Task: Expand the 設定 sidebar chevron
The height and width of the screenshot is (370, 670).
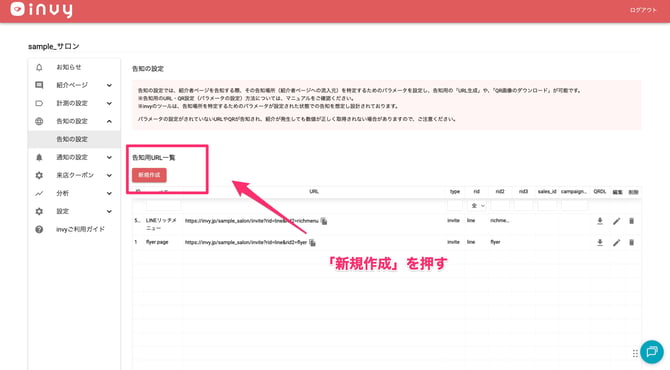Action: 109,211
